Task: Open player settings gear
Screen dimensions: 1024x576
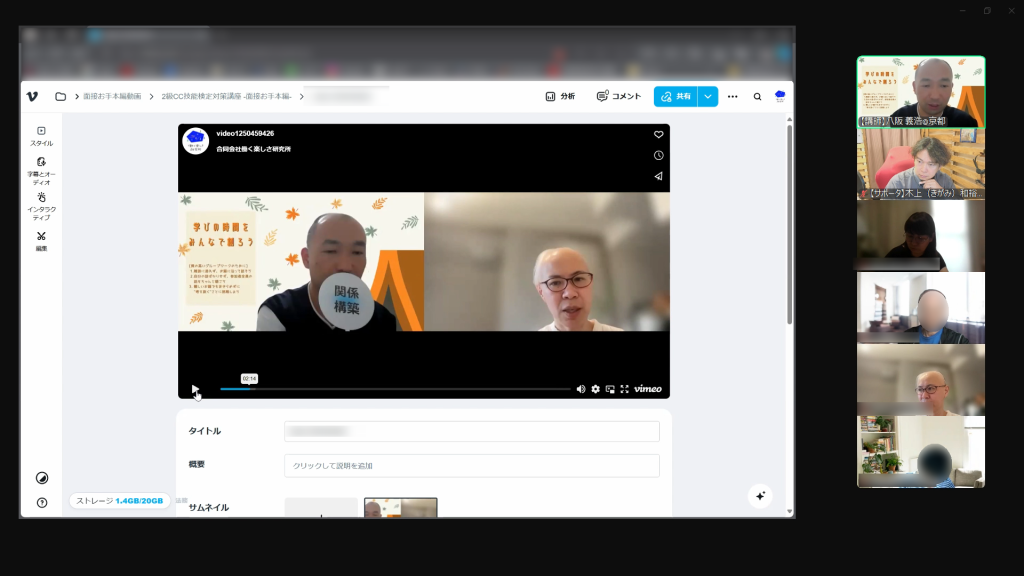Action: pos(596,389)
